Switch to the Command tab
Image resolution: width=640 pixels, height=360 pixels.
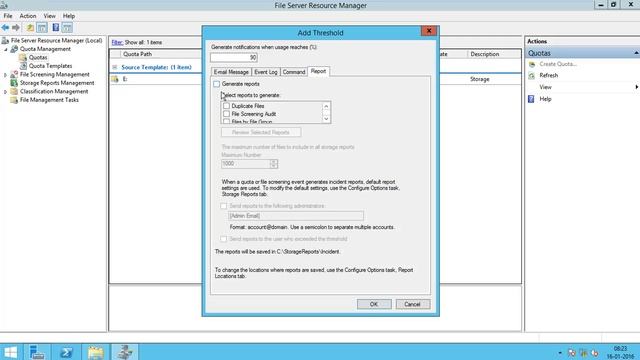point(294,72)
